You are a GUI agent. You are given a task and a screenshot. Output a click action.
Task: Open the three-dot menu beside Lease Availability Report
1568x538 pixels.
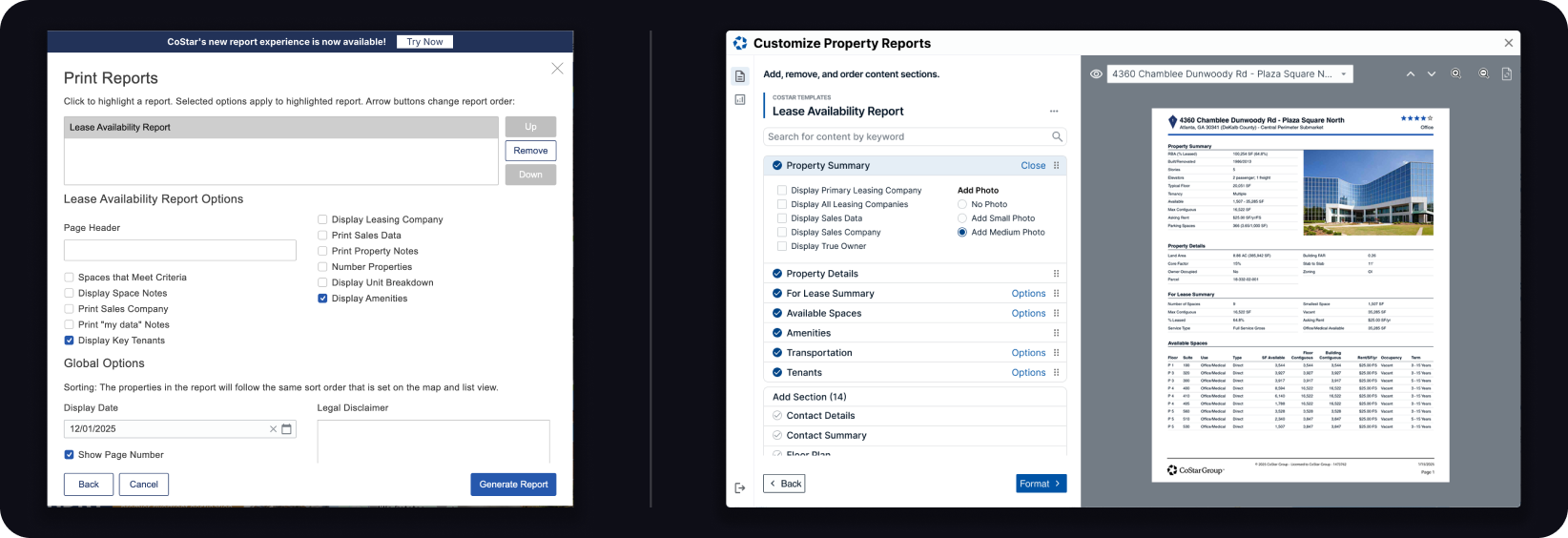click(1054, 112)
